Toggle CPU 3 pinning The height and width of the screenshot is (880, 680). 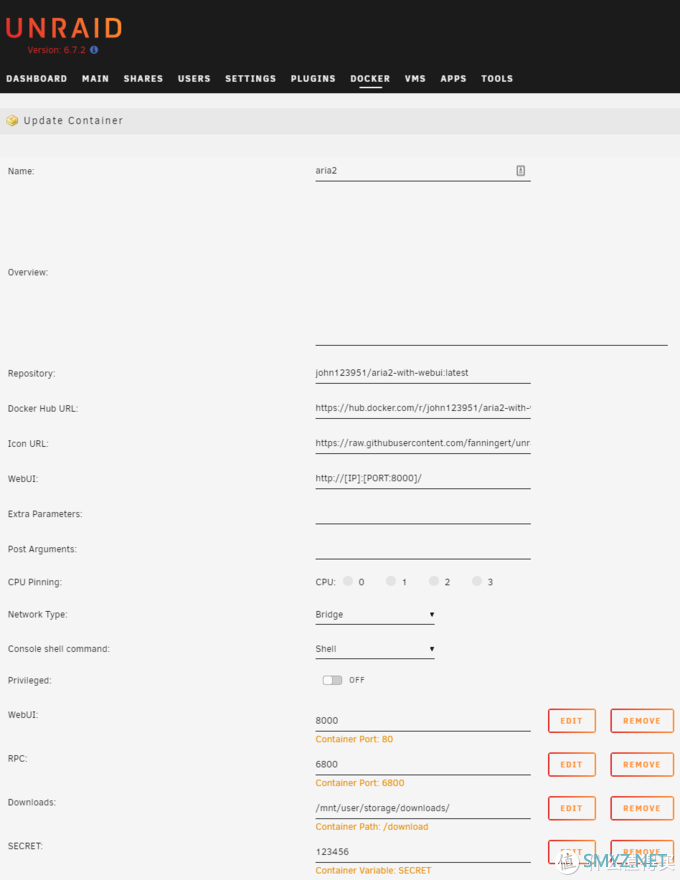[x=477, y=581]
